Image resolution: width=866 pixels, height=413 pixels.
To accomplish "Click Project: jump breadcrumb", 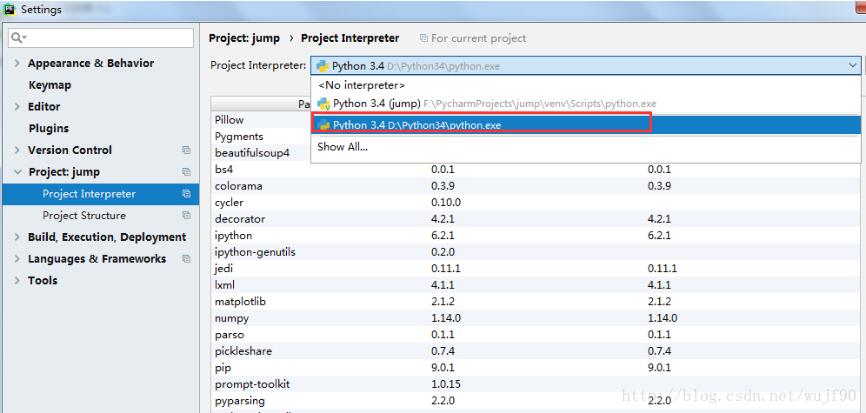I will [x=244, y=38].
